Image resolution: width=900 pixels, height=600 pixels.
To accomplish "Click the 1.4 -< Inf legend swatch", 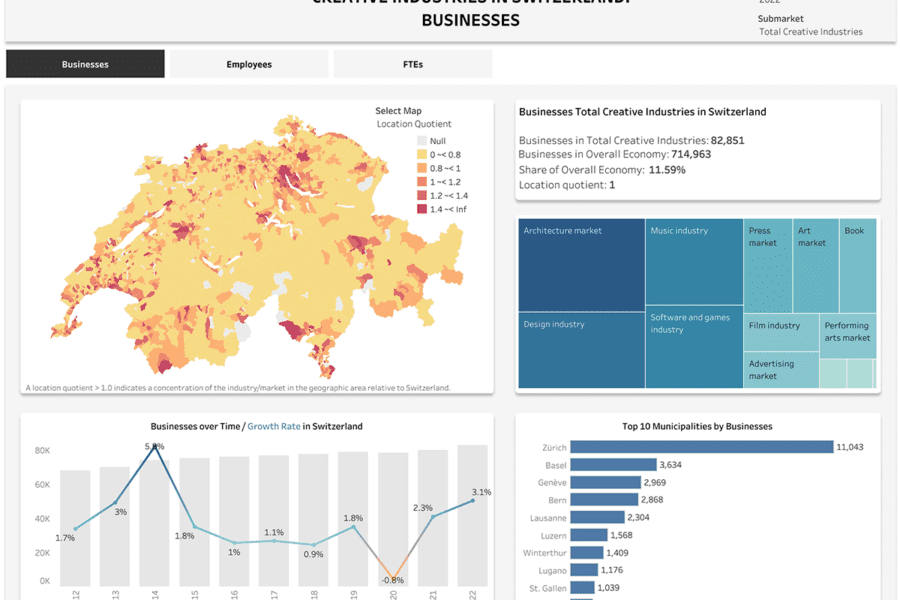I will 422,209.
